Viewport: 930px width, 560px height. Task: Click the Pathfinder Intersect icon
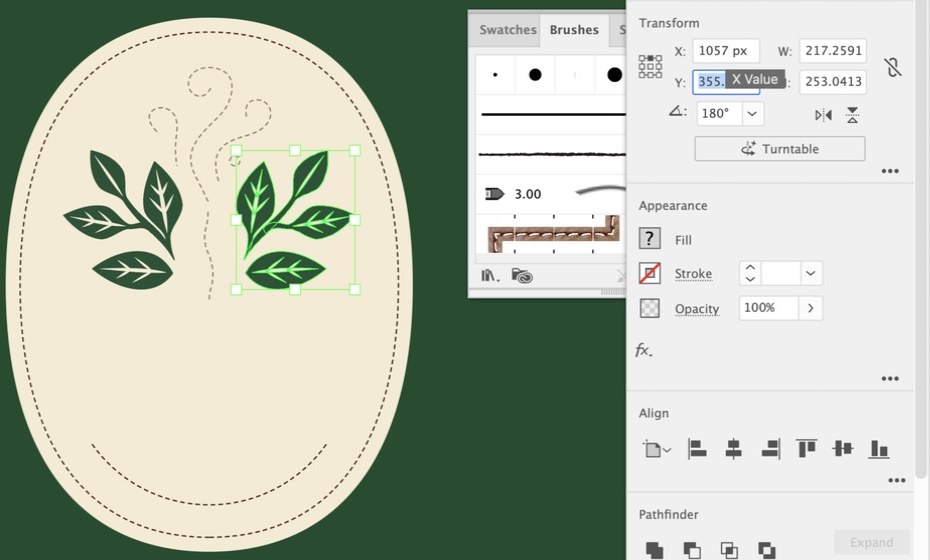coord(729,550)
